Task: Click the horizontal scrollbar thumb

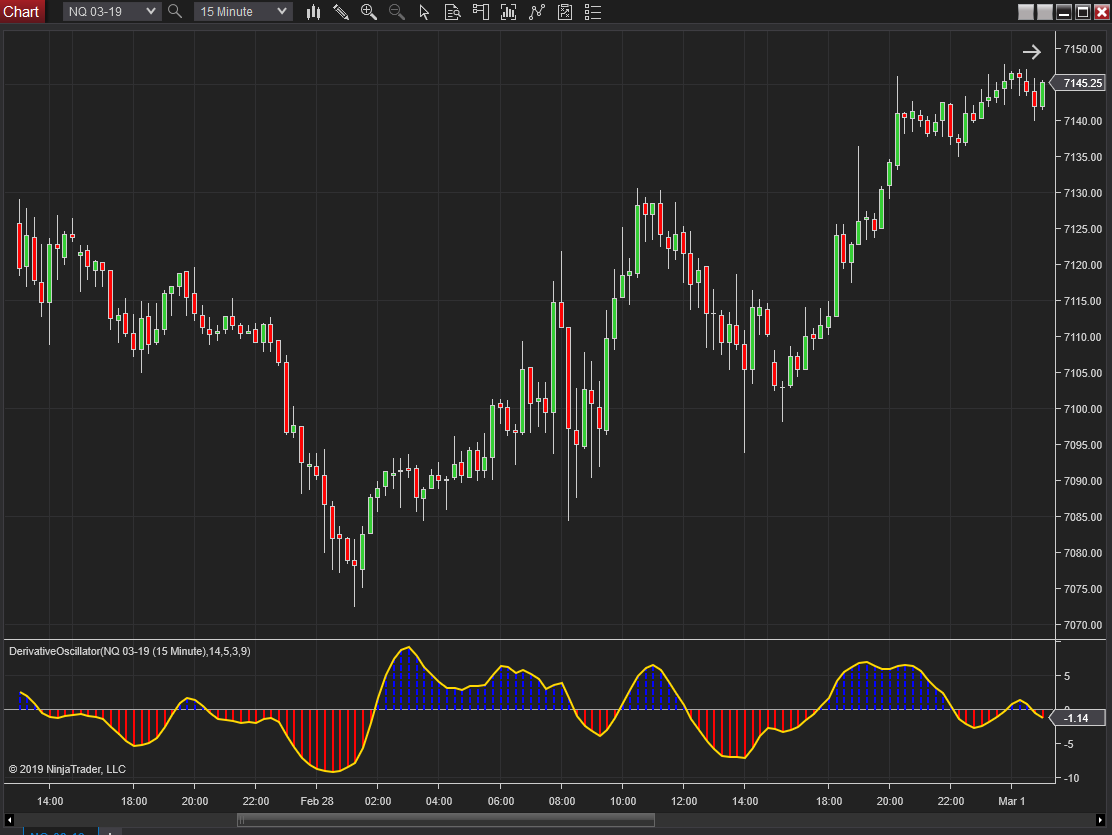Action: coord(445,820)
